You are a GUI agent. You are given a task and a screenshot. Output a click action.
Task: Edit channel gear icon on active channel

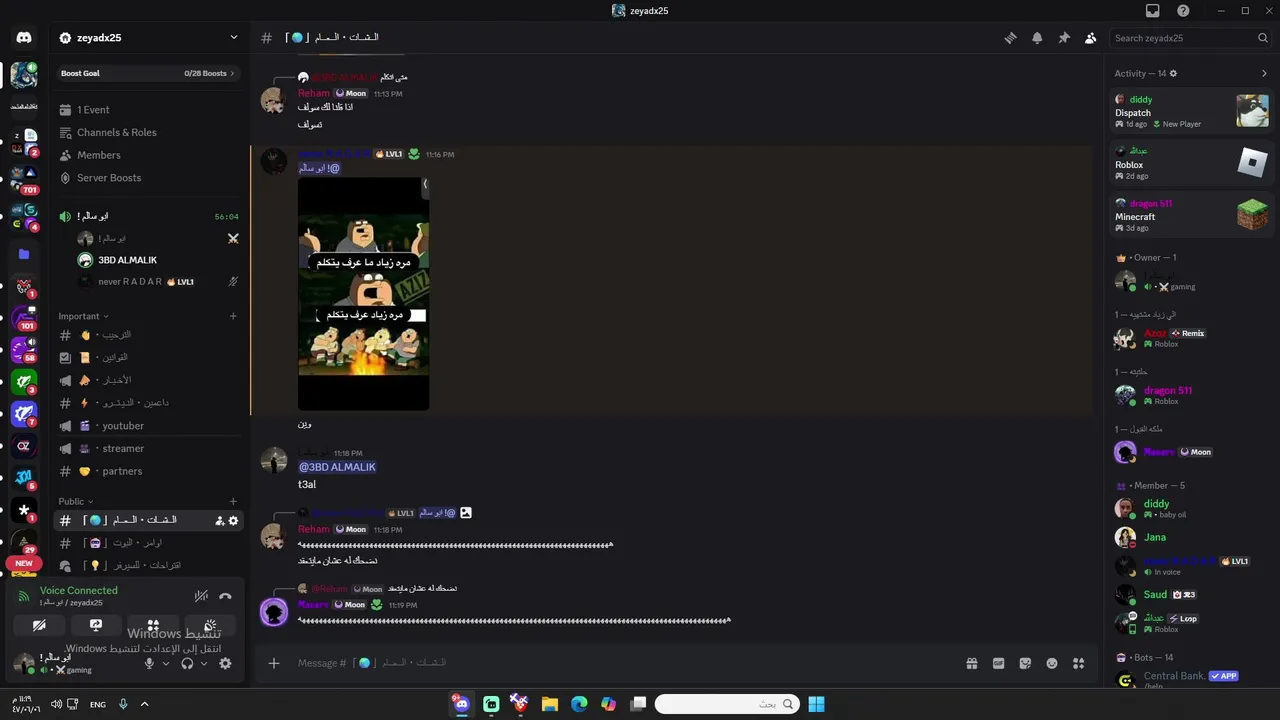click(234, 521)
